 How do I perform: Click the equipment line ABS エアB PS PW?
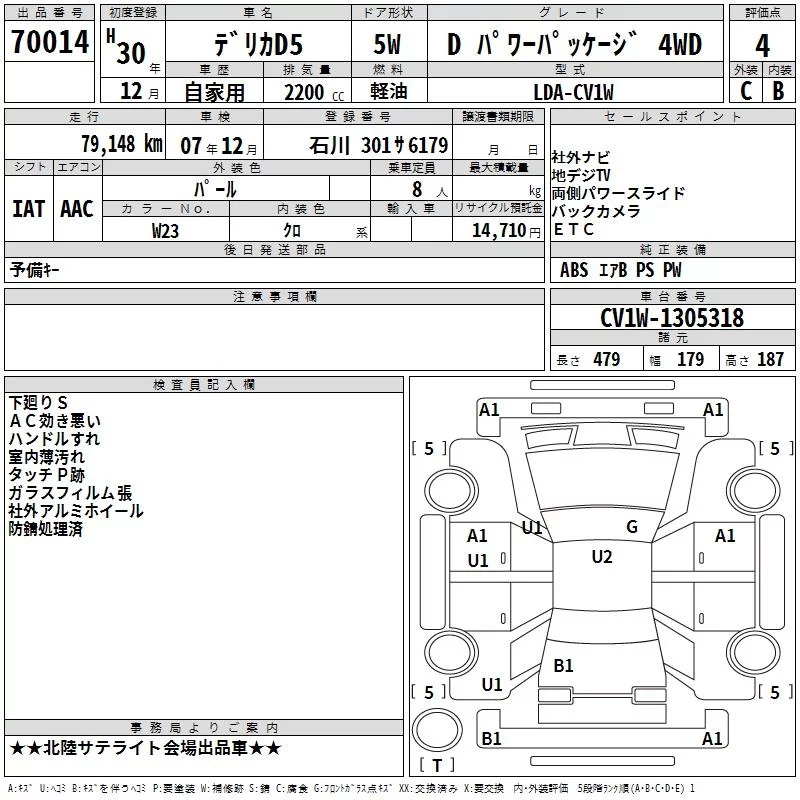620,270
